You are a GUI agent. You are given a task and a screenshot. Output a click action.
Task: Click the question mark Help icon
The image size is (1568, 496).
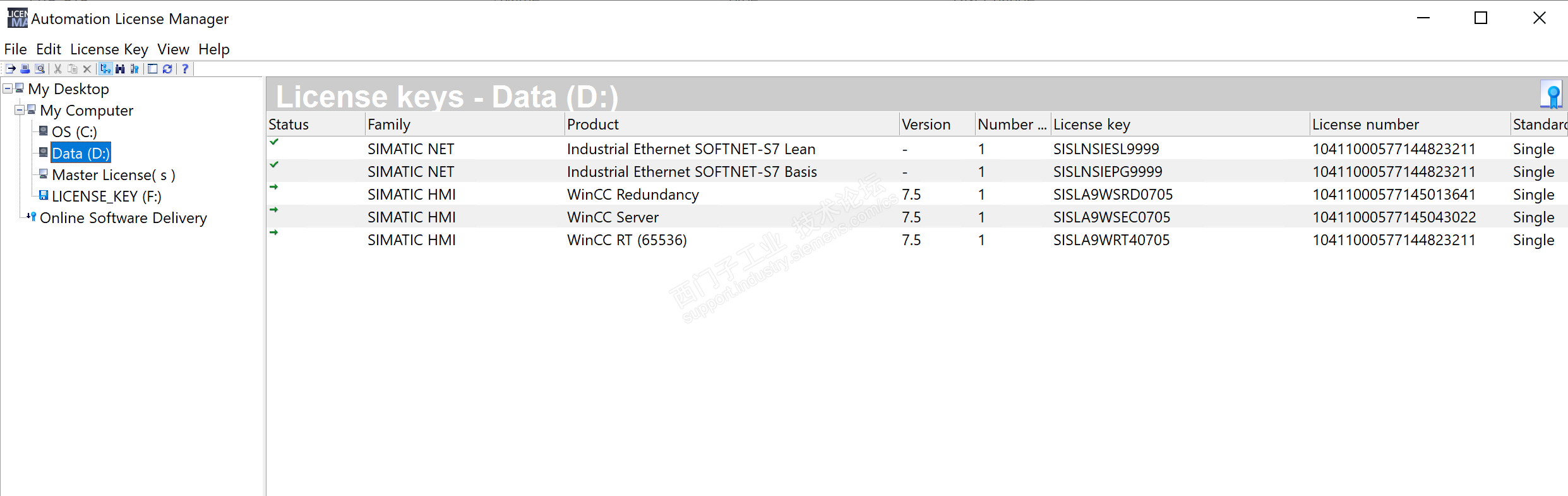click(x=185, y=69)
